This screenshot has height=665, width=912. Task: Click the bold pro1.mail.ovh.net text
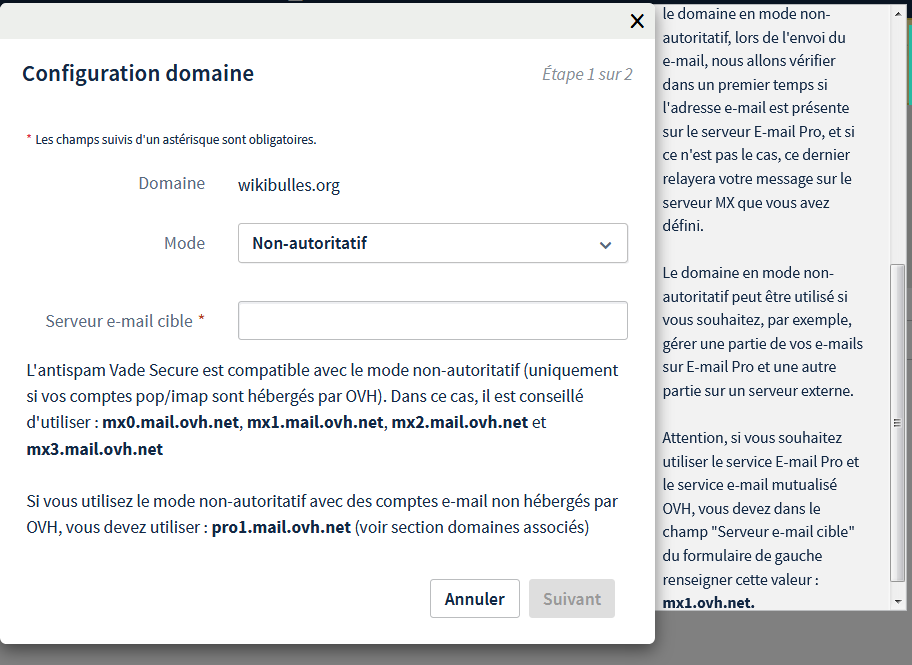coord(281,527)
